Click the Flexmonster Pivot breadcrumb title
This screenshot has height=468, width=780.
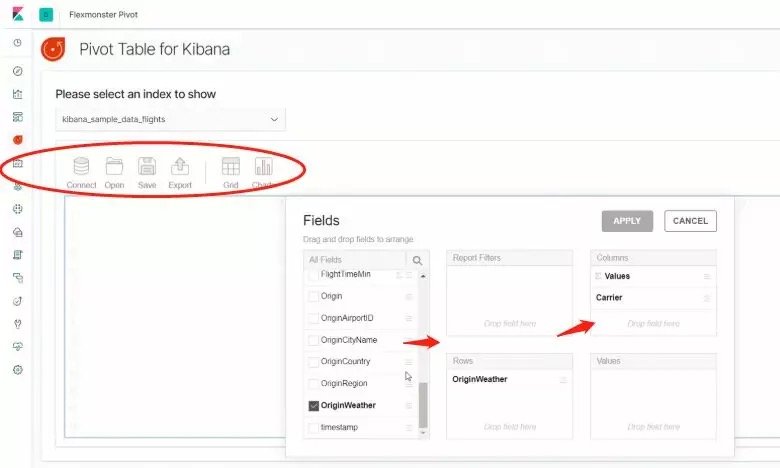(102, 15)
